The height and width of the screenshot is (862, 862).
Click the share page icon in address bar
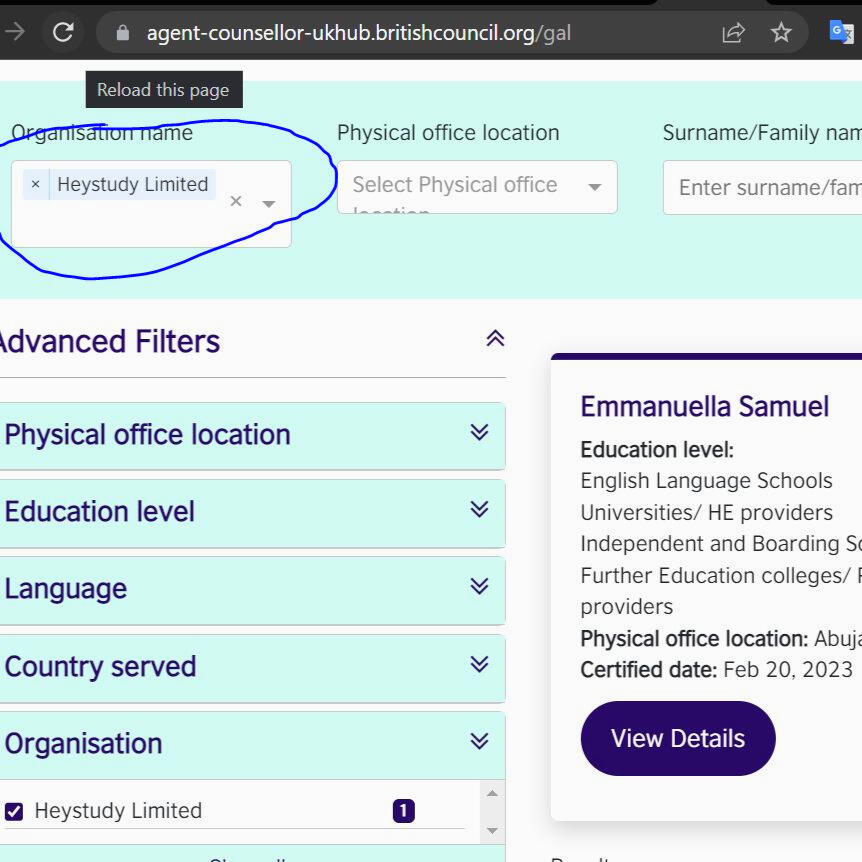733,33
